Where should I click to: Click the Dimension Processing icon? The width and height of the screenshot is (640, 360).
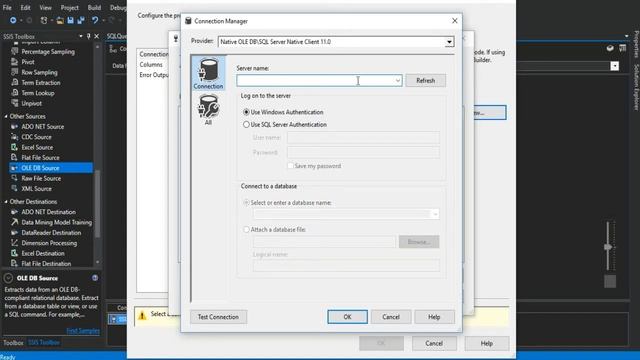pos(15,243)
